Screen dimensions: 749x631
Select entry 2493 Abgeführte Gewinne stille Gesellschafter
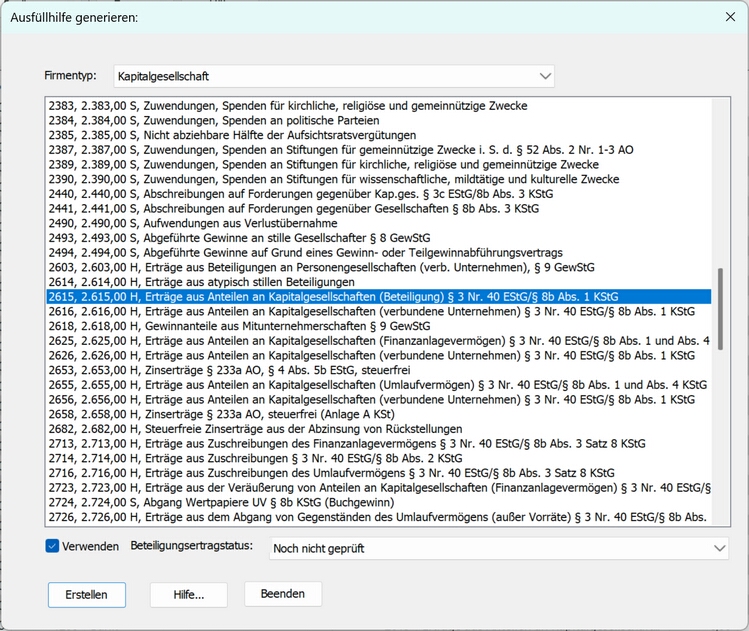[379, 238]
